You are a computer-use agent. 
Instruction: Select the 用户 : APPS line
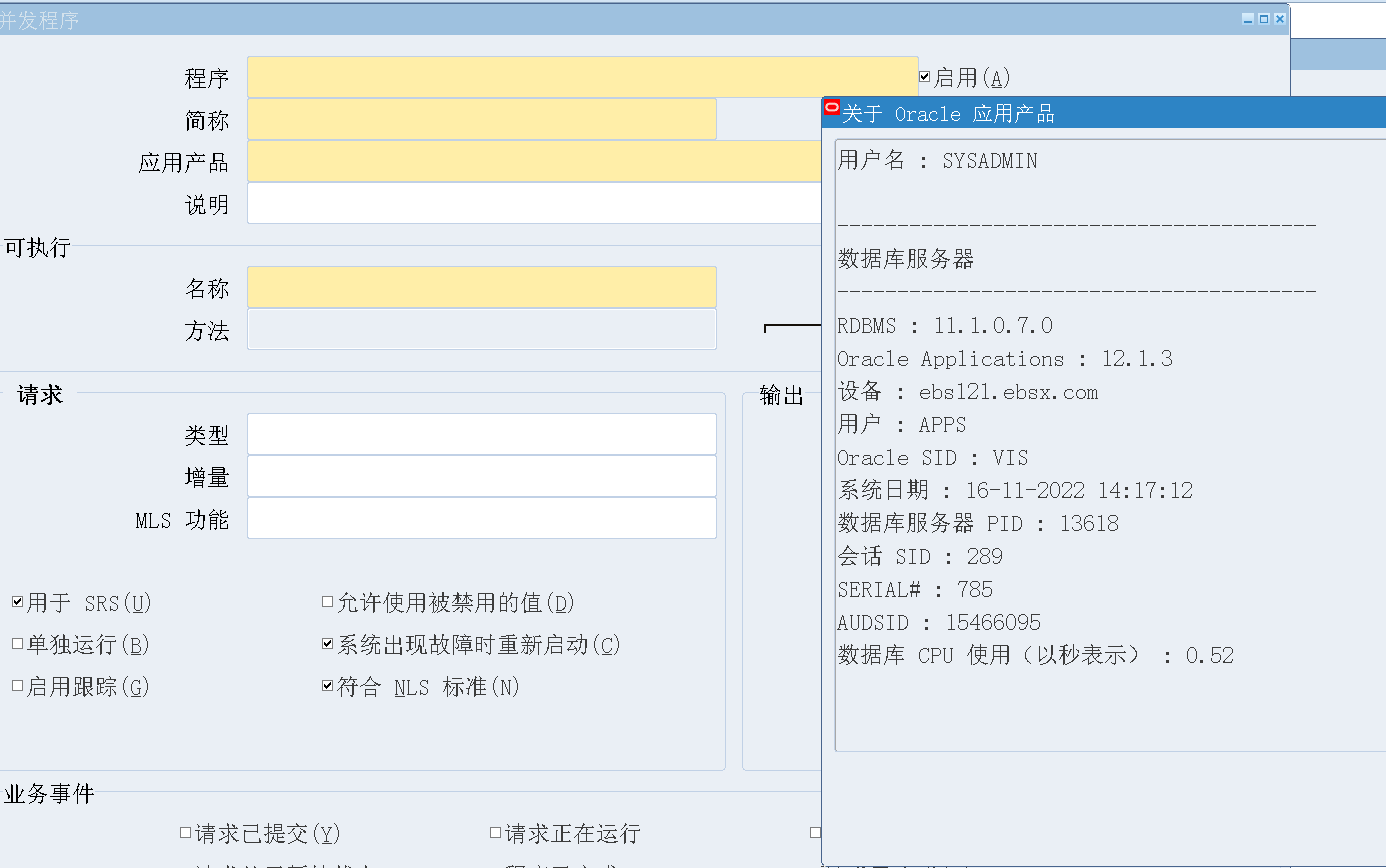pos(902,424)
